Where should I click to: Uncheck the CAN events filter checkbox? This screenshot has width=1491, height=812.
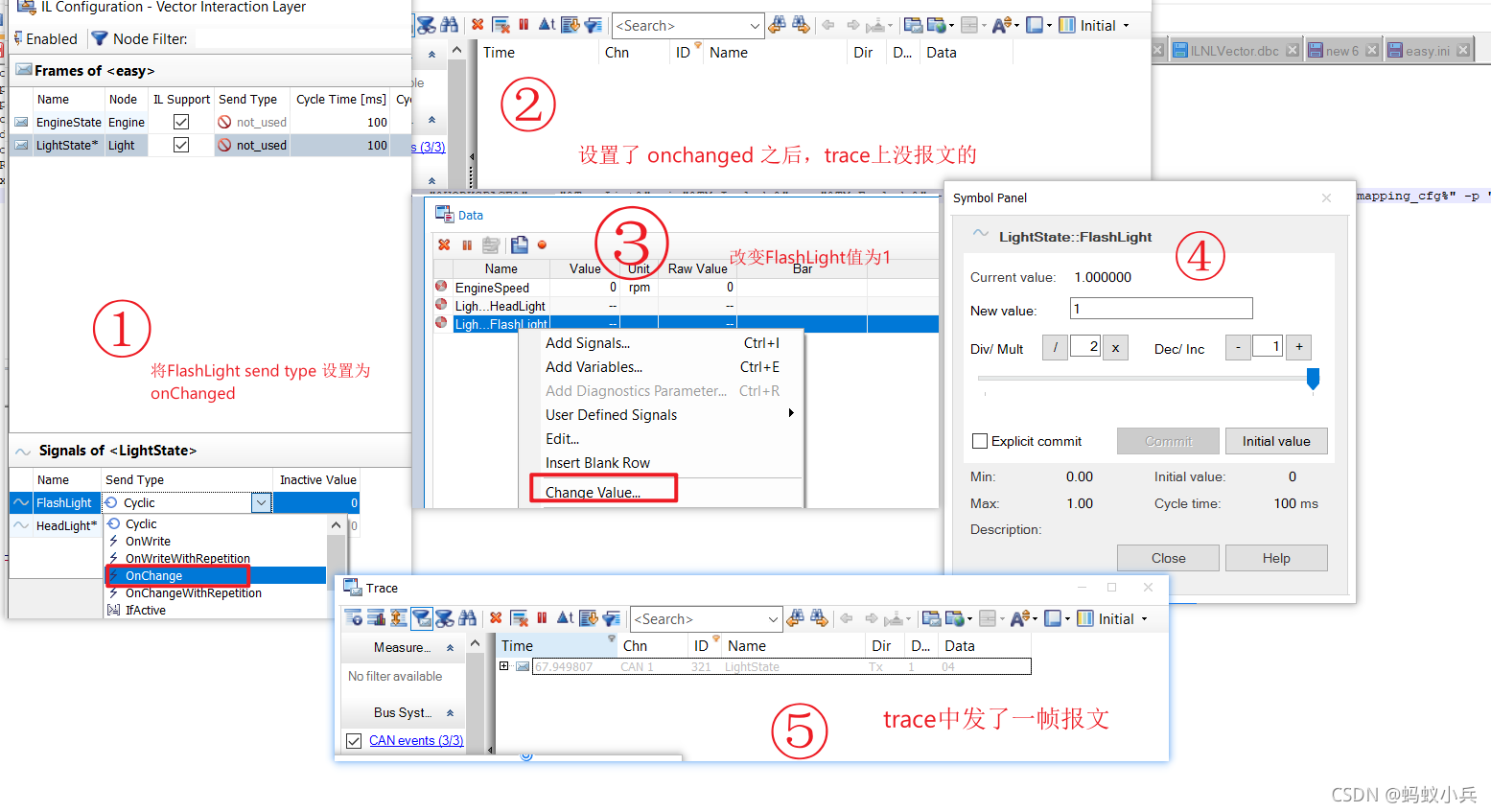(354, 740)
